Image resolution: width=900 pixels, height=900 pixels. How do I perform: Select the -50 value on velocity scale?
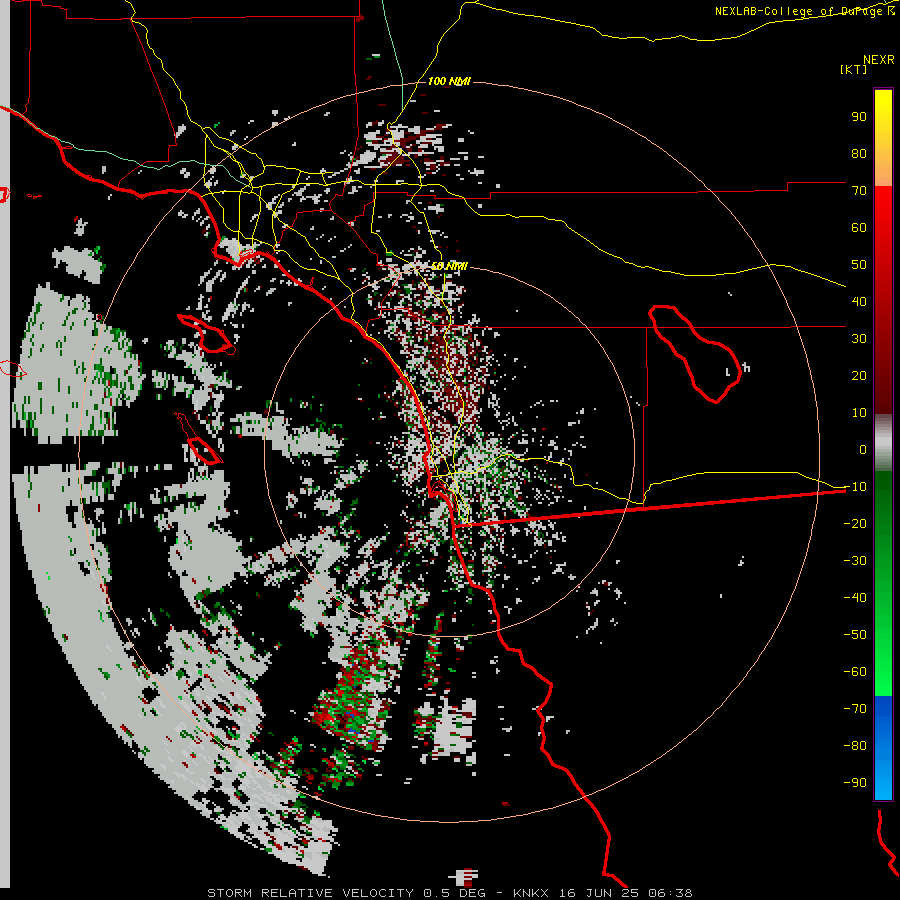[x=855, y=635]
